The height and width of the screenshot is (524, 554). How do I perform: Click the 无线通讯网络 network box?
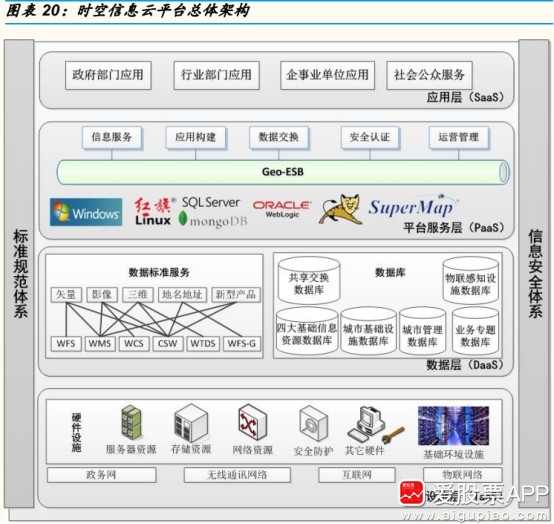click(237, 475)
